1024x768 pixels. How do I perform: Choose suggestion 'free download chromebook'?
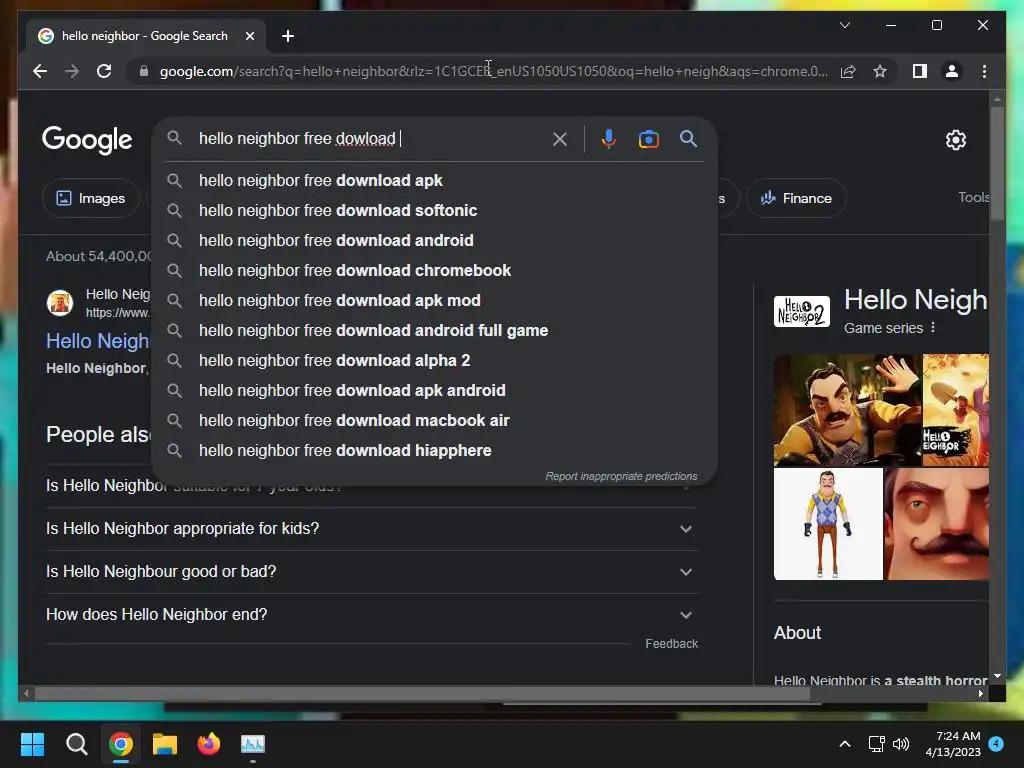tap(434, 270)
